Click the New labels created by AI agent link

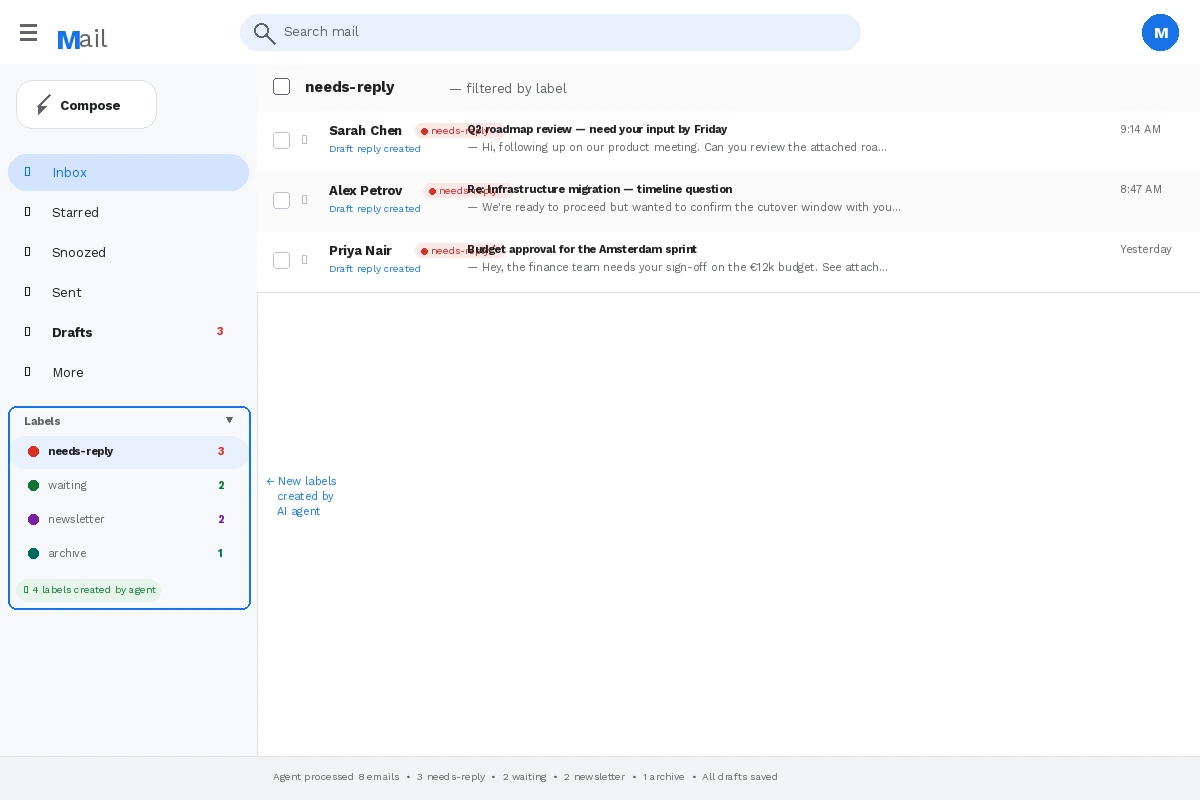[x=302, y=496]
